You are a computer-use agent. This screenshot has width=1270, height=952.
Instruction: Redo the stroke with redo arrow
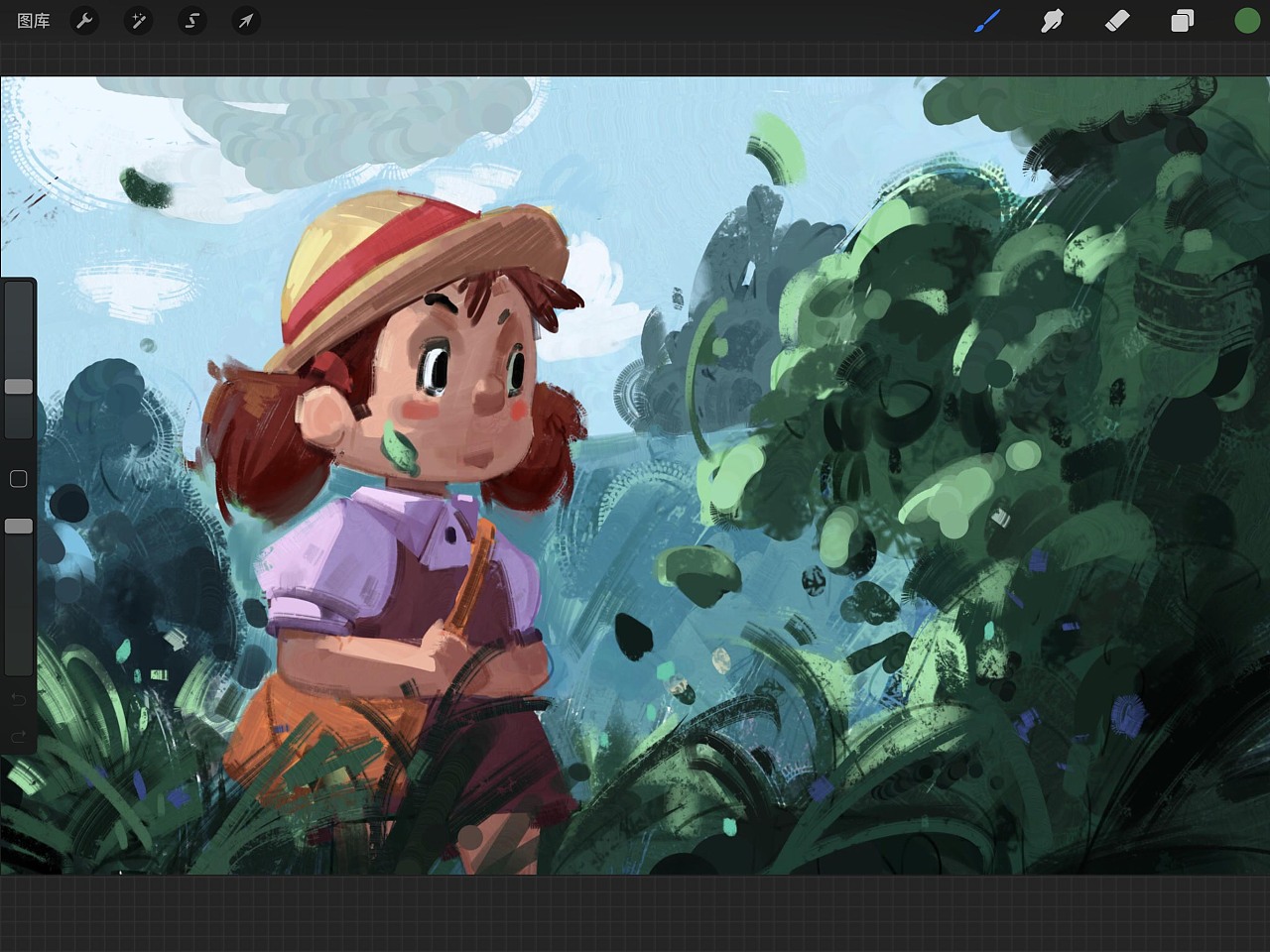coord(18,736)
